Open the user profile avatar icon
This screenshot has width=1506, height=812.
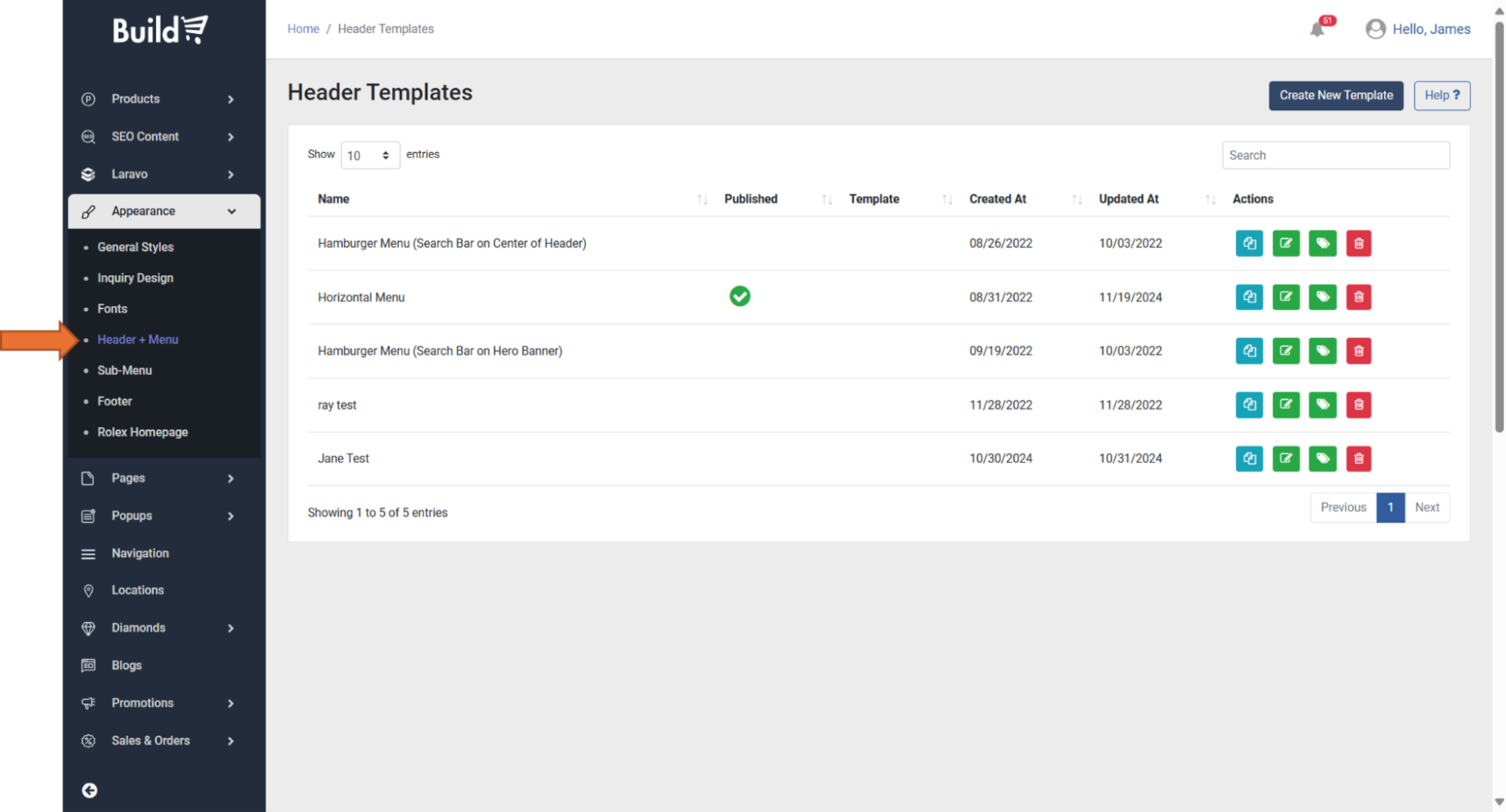(1375, 29)
